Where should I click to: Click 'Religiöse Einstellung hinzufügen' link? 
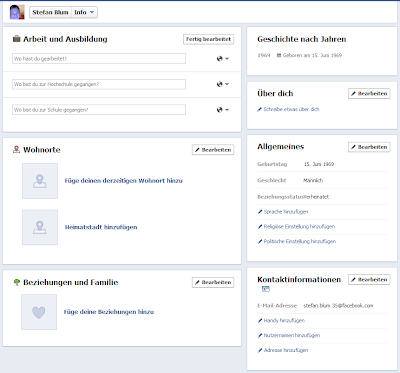click(x=299, y=227)
